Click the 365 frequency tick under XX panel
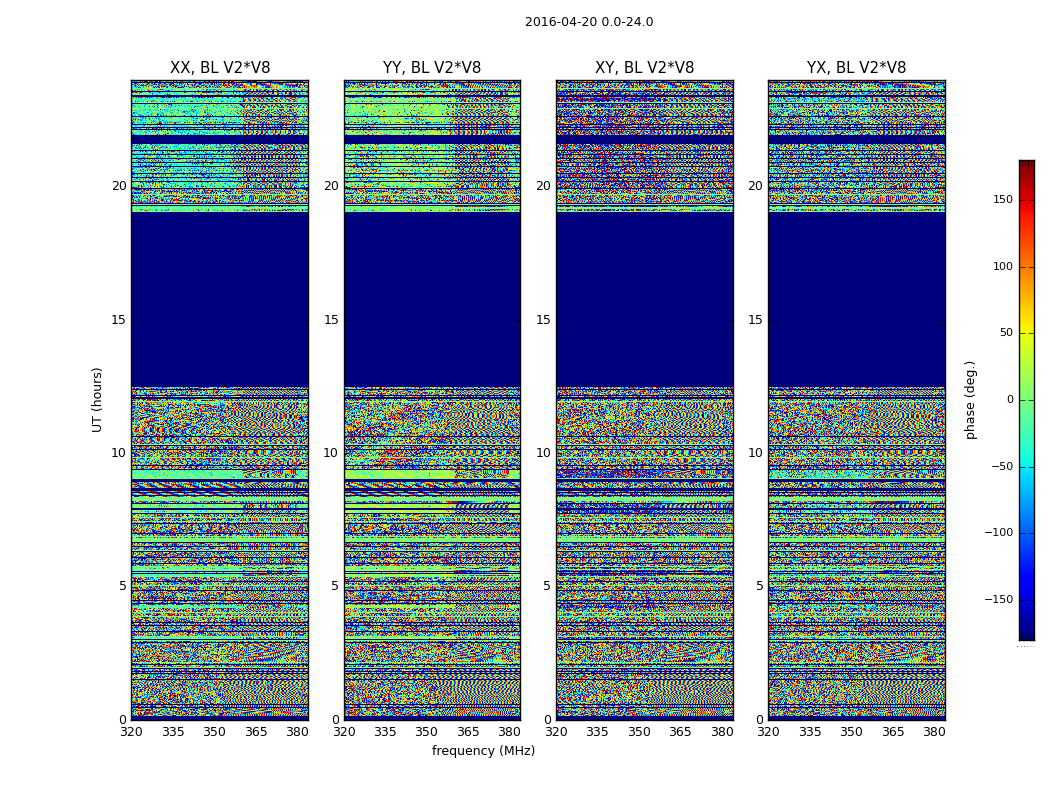 pyautogui.click(x=256, y=732)
